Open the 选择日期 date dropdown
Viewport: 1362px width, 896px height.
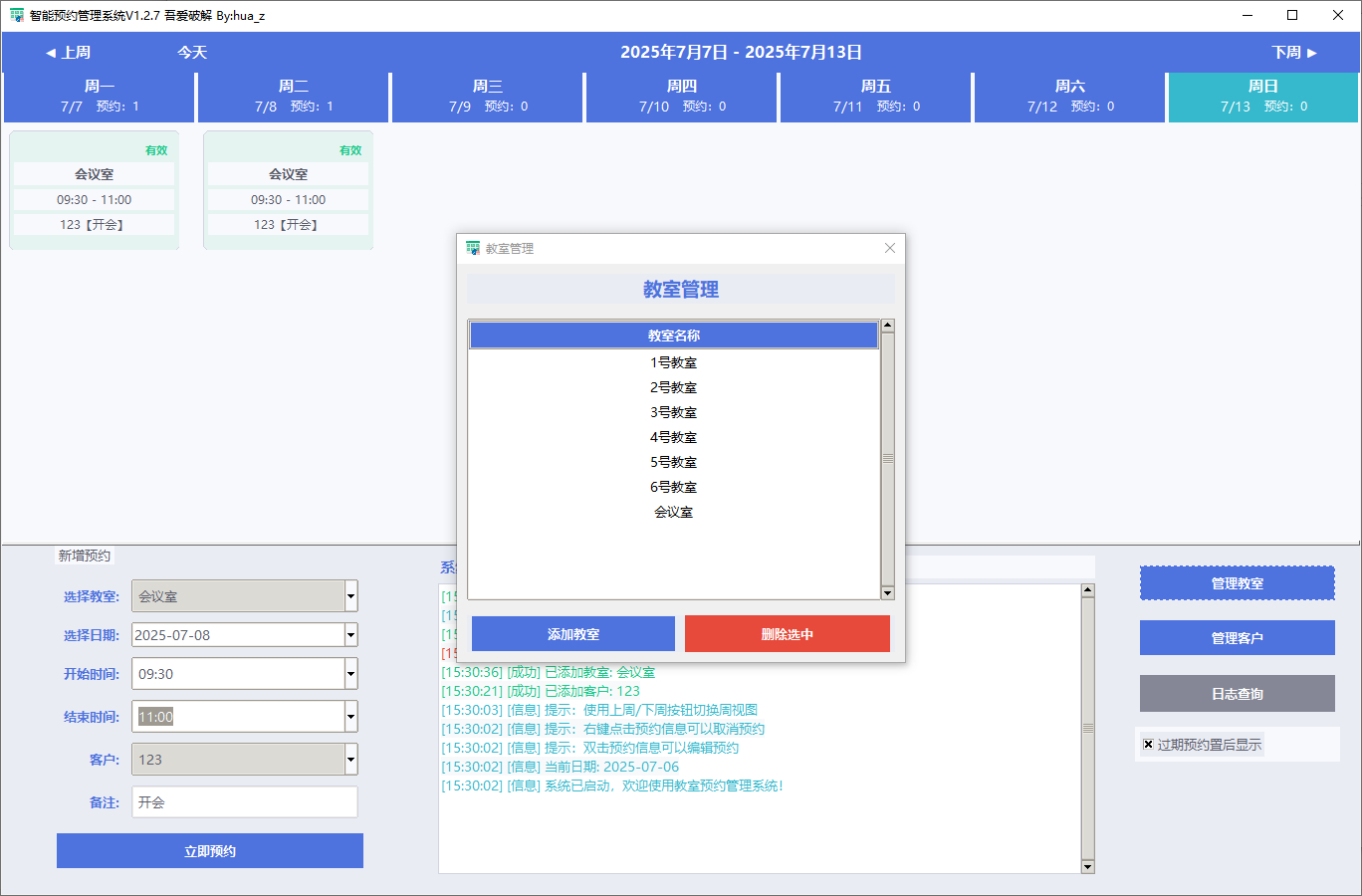[x=350, y=635]
